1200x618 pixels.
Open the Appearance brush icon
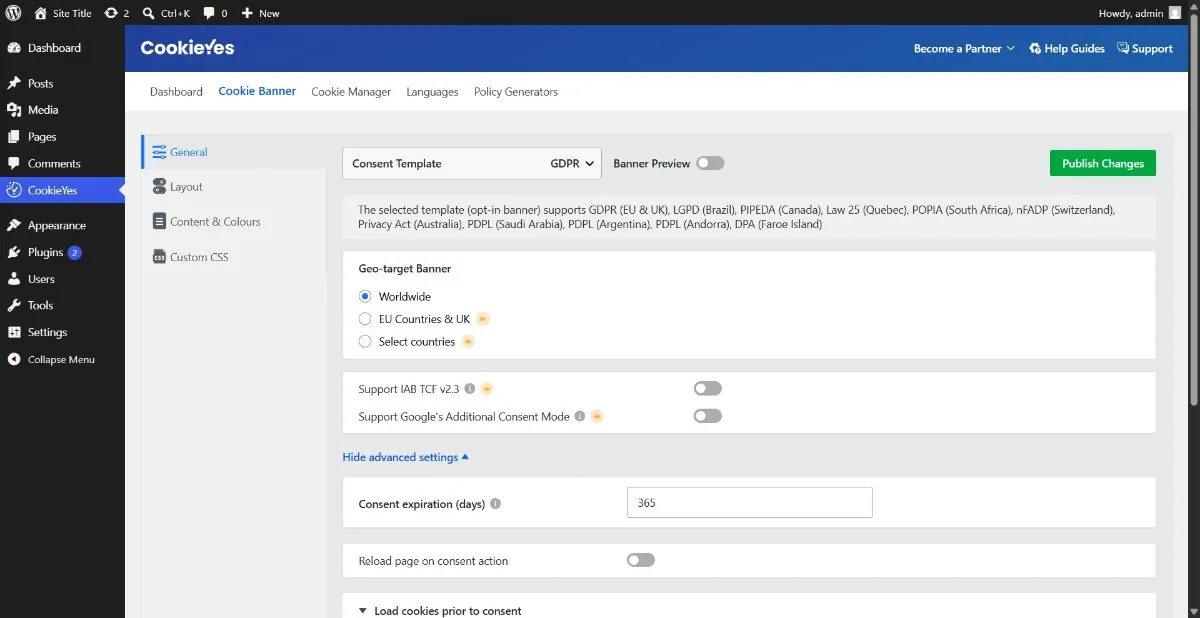(14, 226)
